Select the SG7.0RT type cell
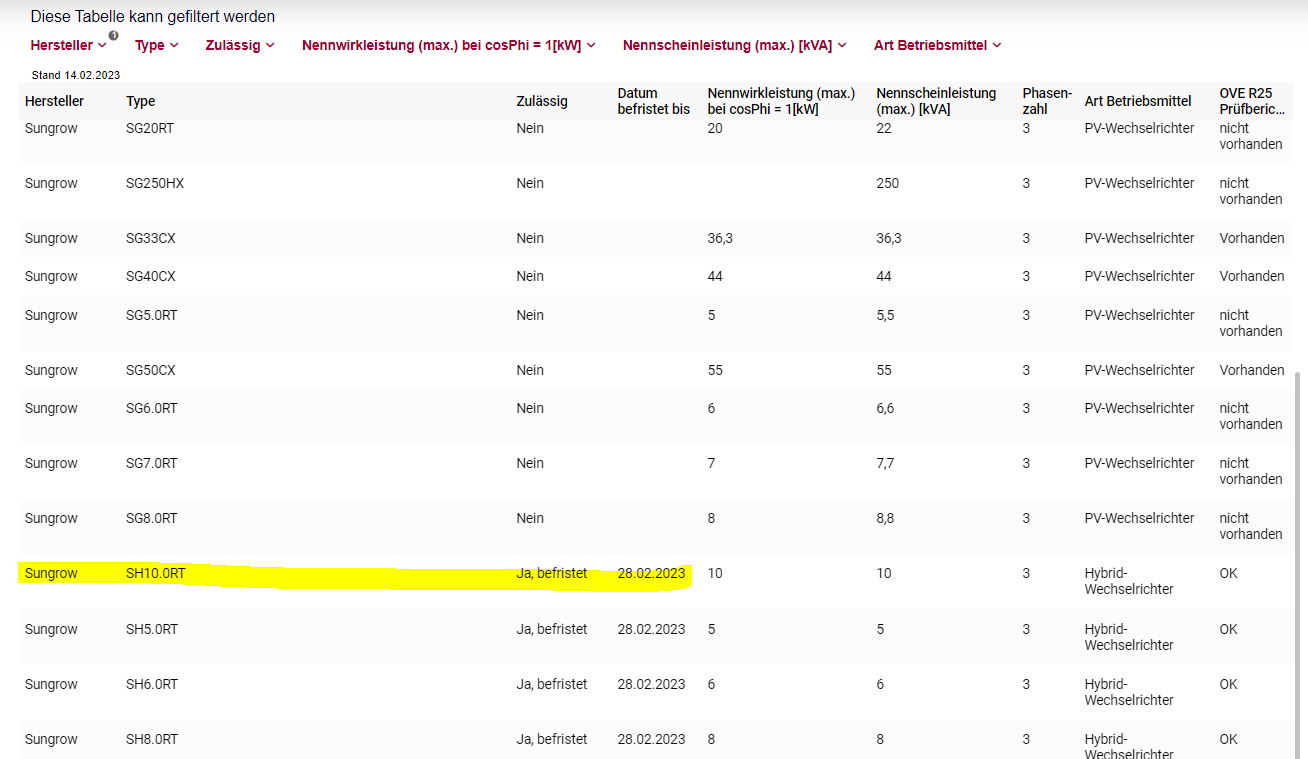Viewport: 1308px width, 759px height. click(152, 463)
